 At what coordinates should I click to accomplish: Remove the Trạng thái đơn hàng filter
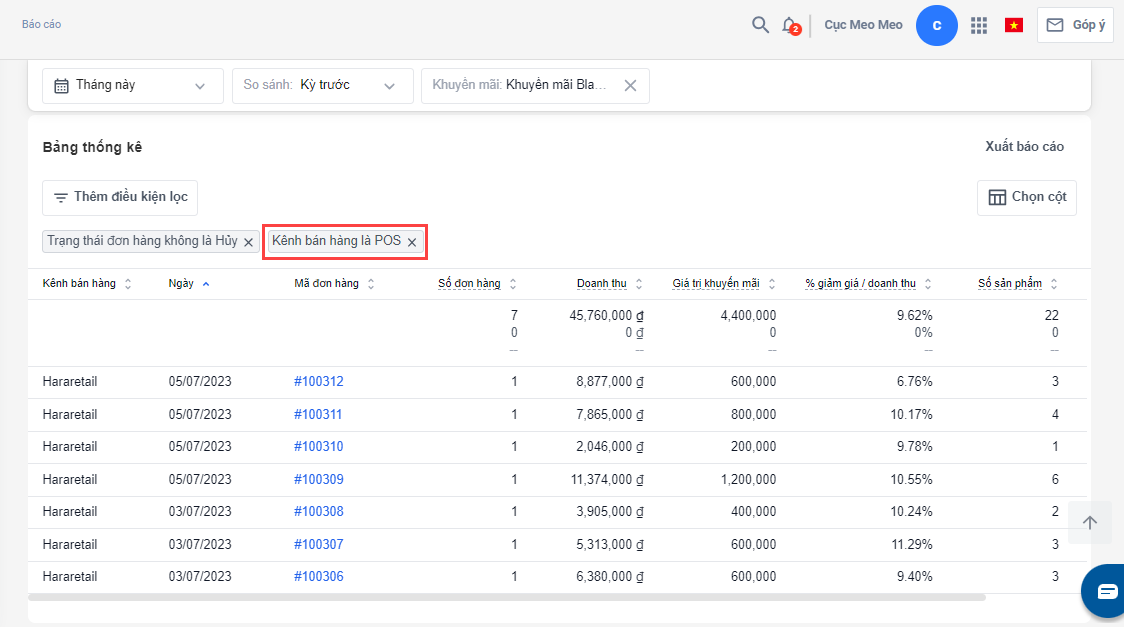(x=249, y=242)
